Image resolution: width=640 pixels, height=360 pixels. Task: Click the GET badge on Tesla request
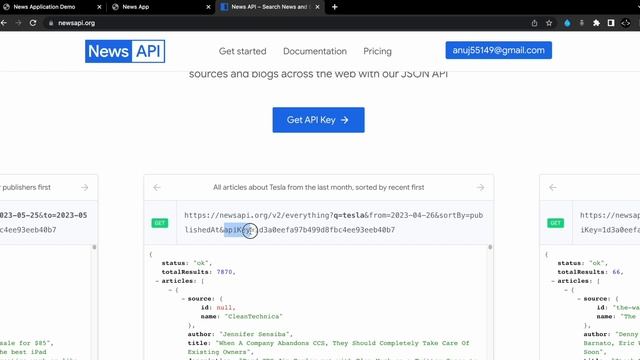[x=160, y=223]
